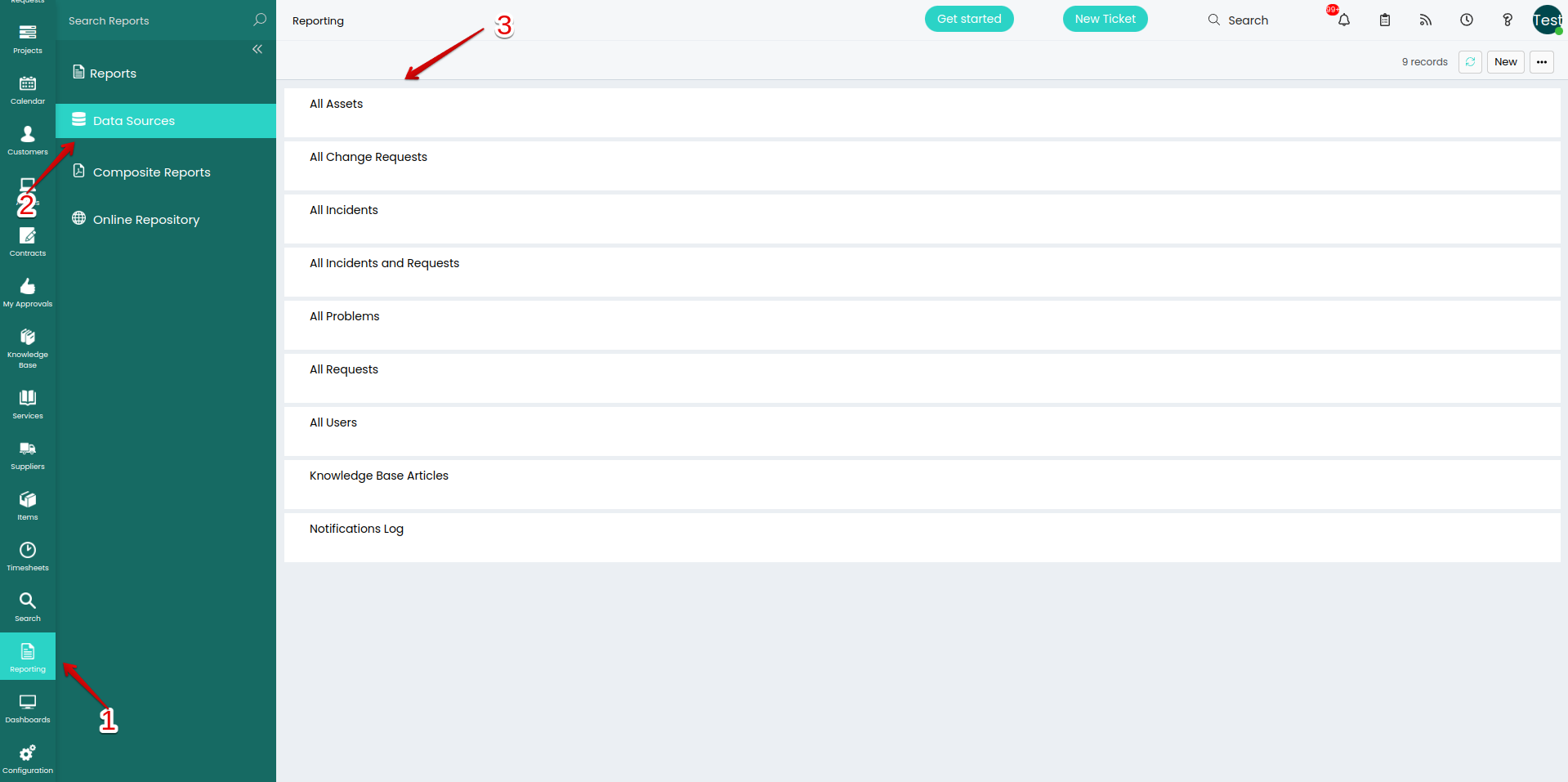Open the help question mark icon

[x=1507, y=20]
